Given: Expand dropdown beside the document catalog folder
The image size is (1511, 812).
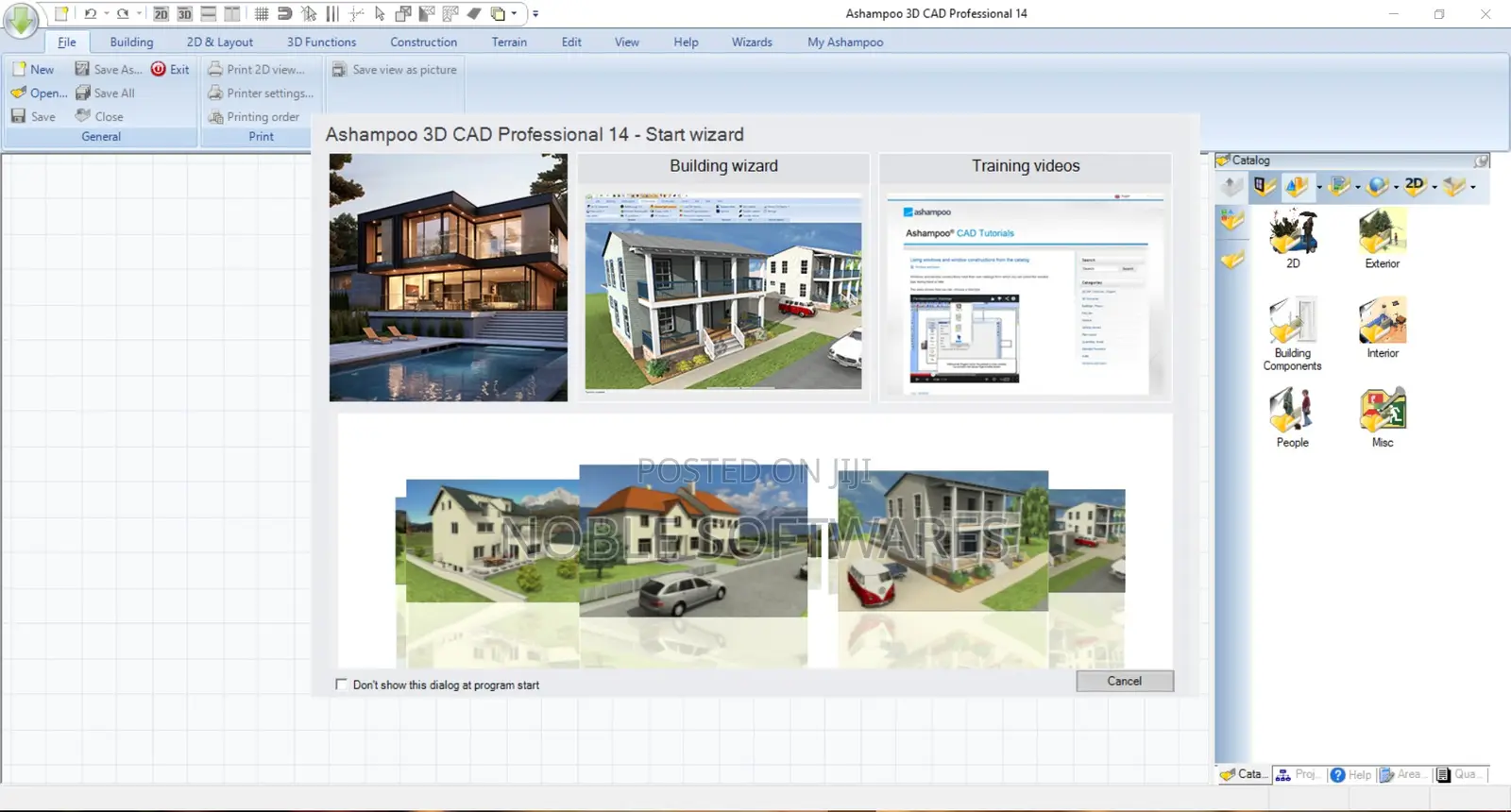Looking at the screenshot, I should coord(1358,187).
